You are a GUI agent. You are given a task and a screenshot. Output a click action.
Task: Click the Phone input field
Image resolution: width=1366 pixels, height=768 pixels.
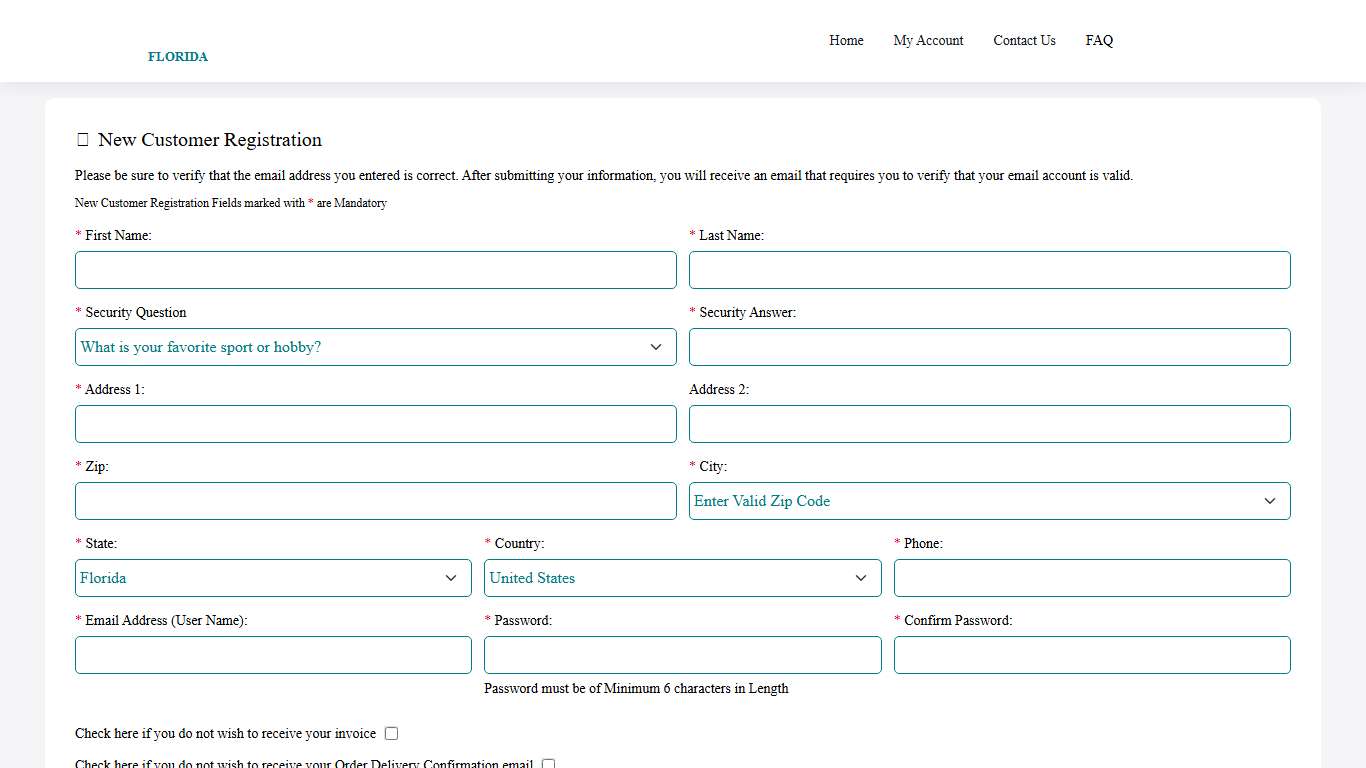pos(1091,577)
